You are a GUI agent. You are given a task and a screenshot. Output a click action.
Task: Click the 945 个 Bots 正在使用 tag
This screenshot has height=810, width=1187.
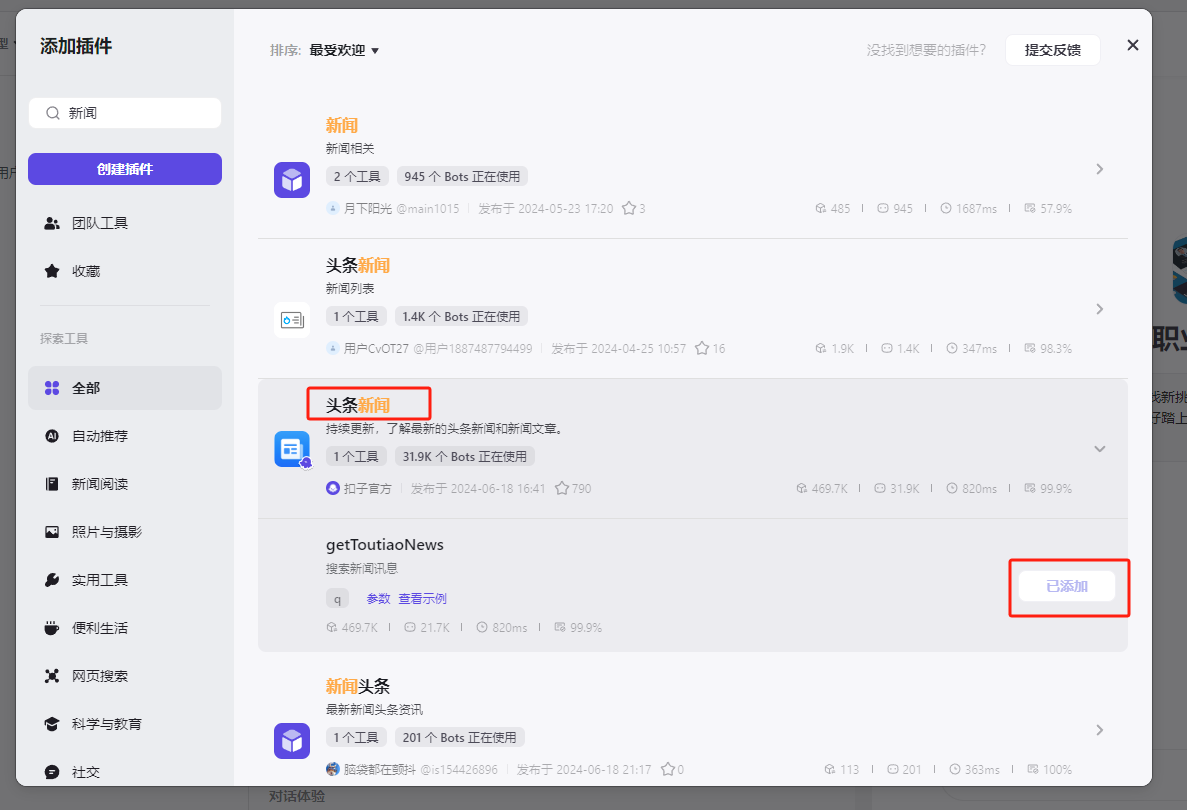pos(462,176)
